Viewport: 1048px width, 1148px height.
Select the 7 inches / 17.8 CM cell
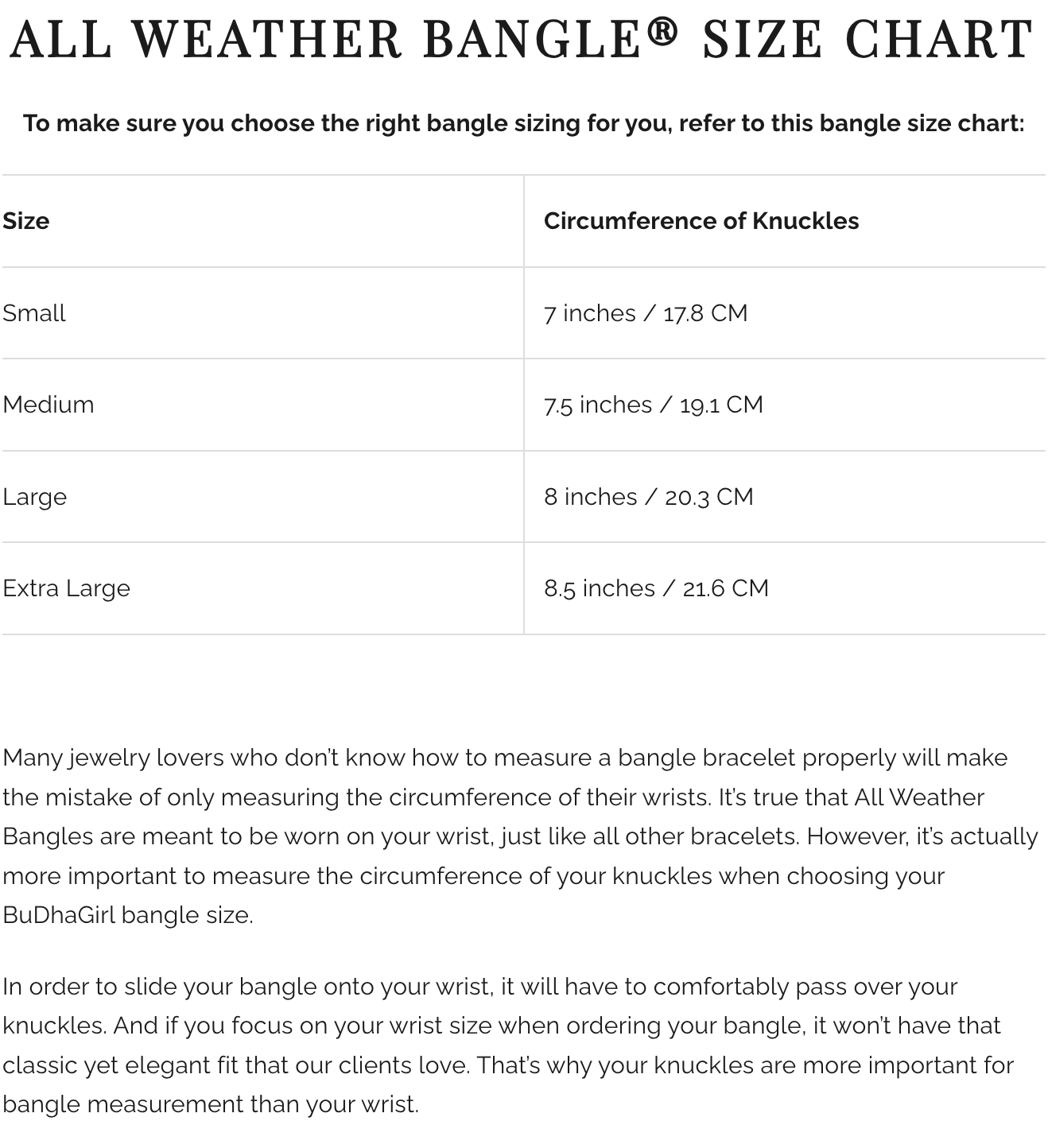[x=646, y=313]
